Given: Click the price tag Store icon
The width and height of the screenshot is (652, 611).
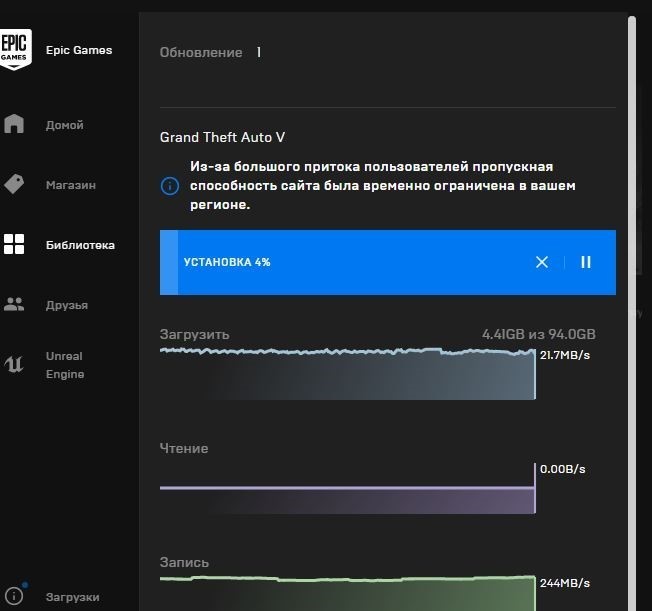Looking at the screenshot, I should pos(14,184).
